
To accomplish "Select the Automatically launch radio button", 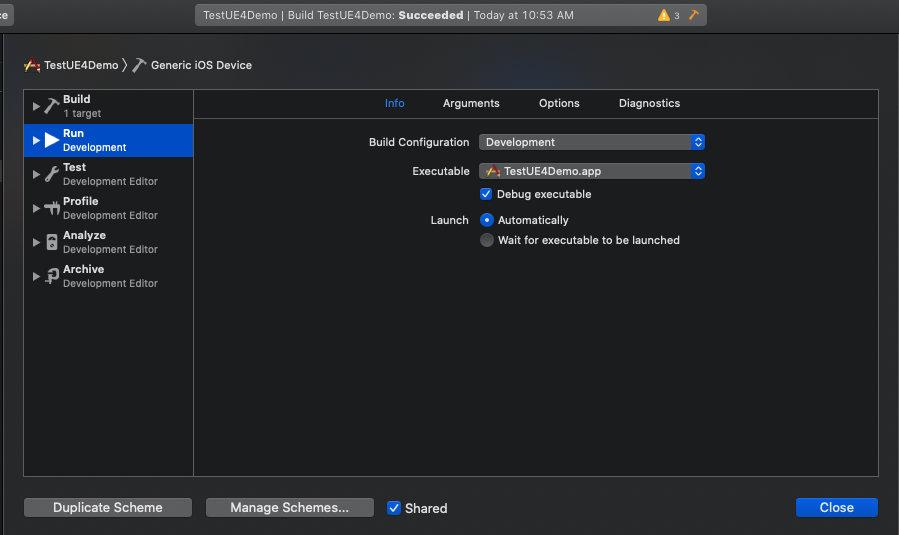I will pos(487,220).
